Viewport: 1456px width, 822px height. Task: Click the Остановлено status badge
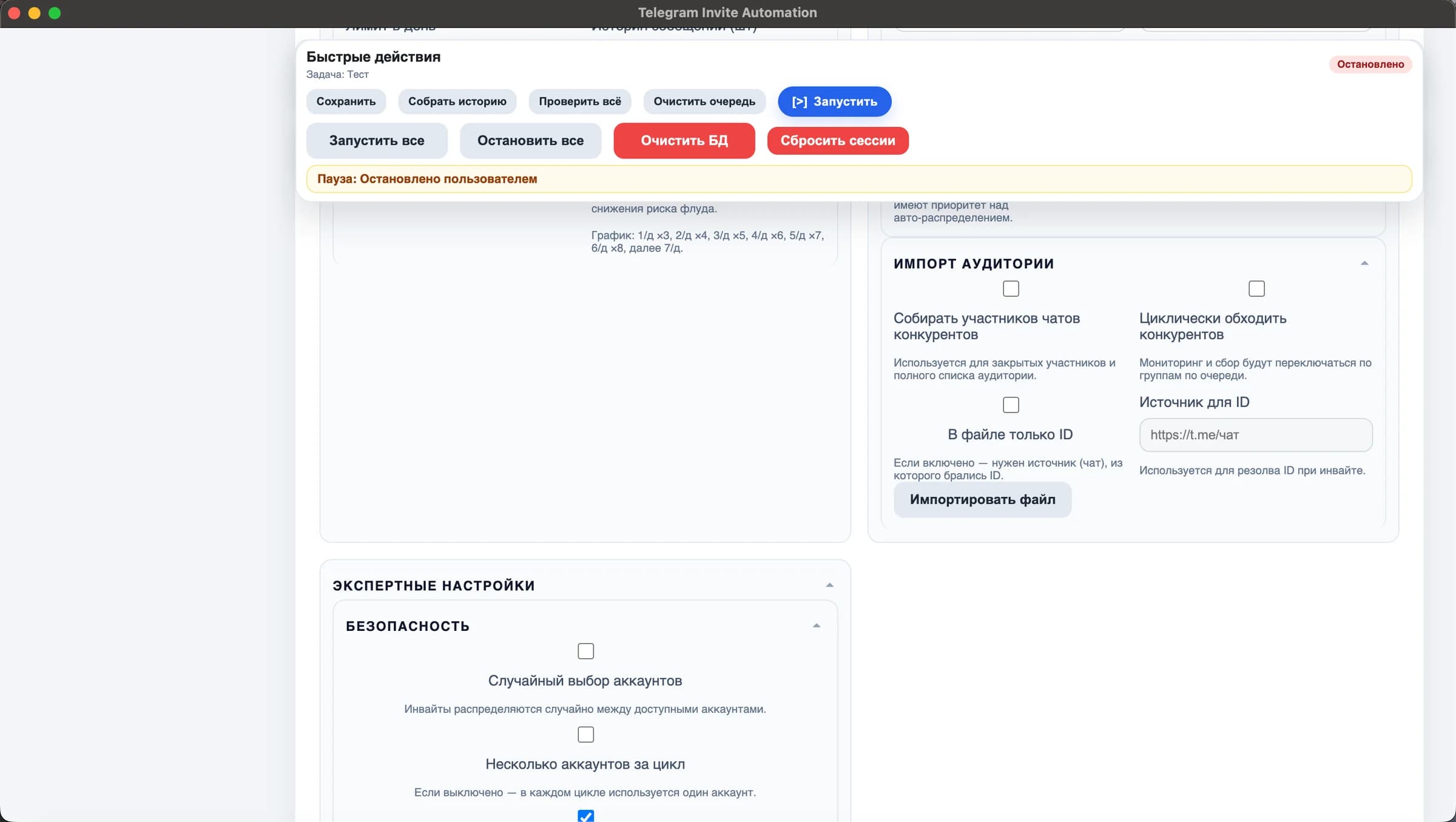1370,64
